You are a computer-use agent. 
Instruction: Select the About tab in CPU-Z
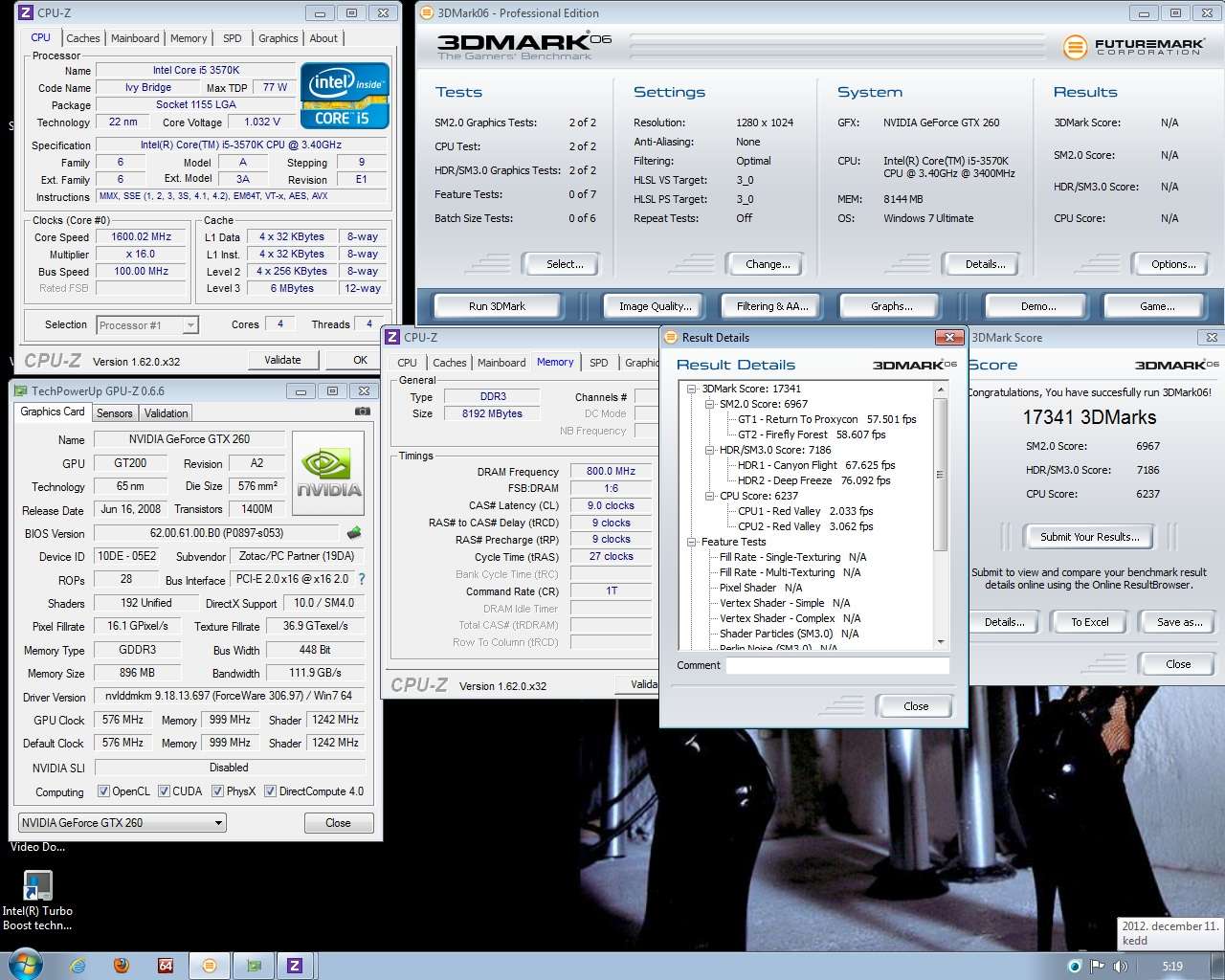(323, 38)
